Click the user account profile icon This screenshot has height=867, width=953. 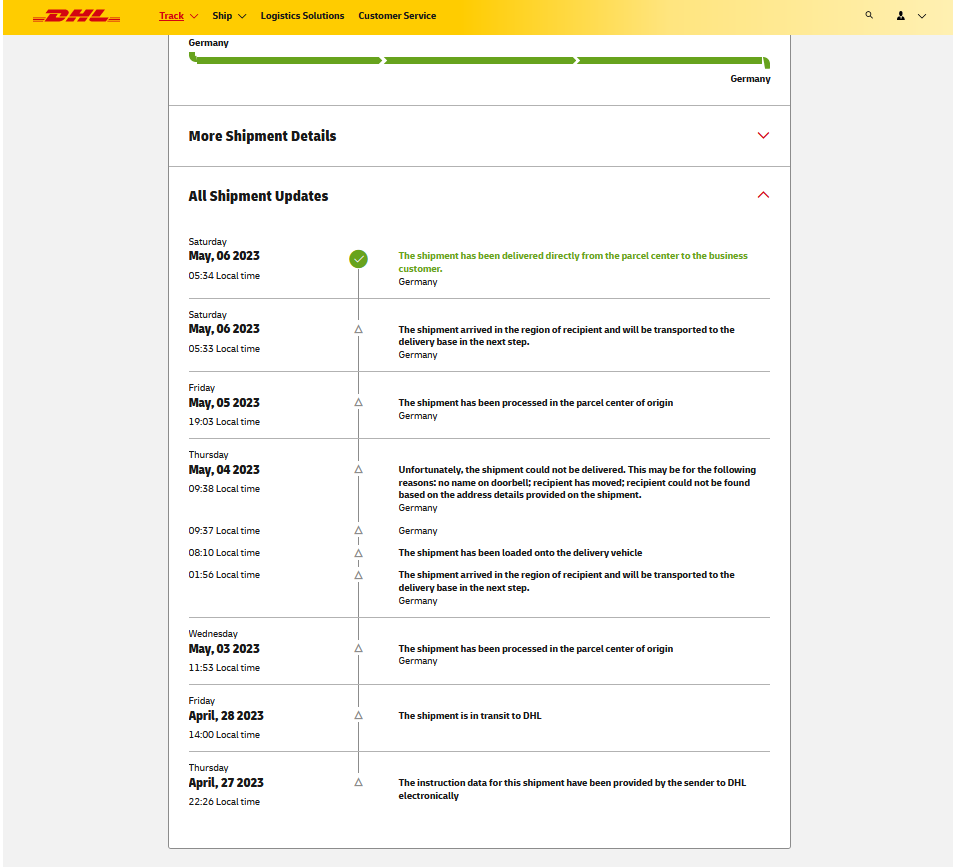[x=900, y=16]
